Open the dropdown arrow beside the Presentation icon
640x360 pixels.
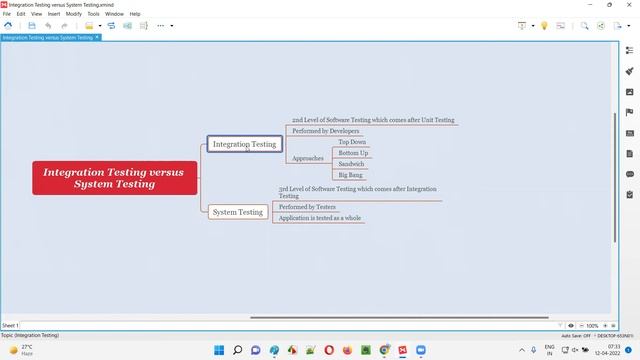pos(533,26)
